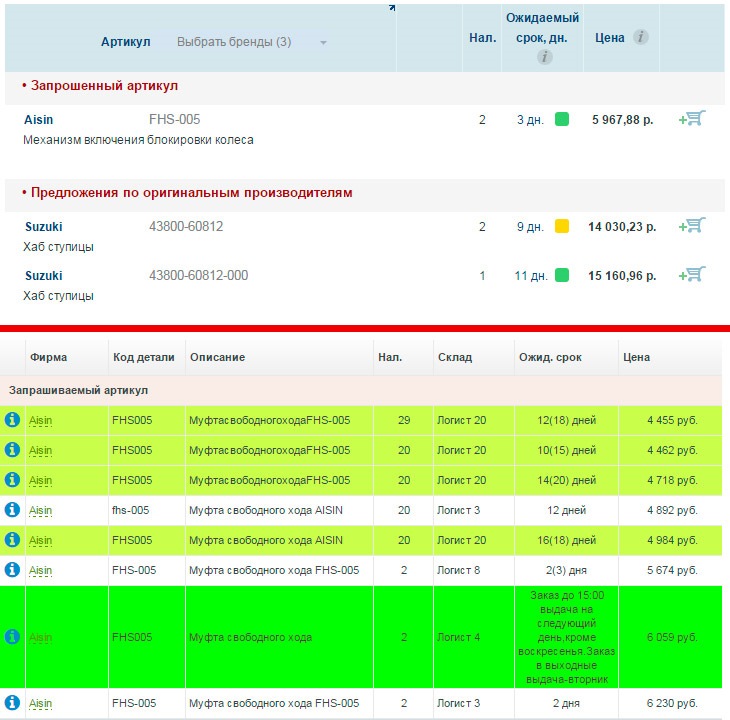The width and height of the screenshot is (730, 720).
Task: Sort by Склад column header
Action: pos(455,357)
